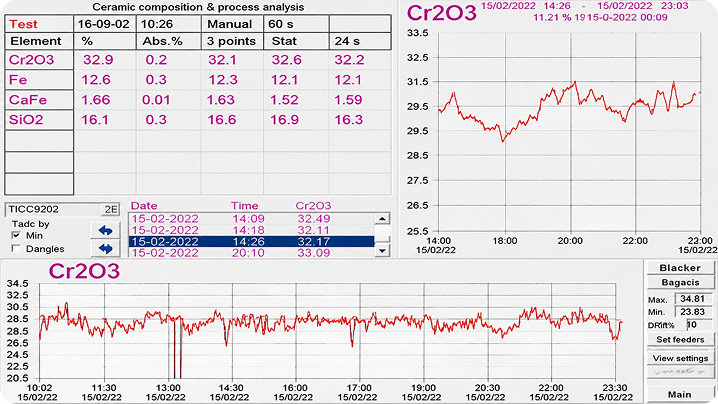Open View settings
718x404 pixels.
(680, 358)
